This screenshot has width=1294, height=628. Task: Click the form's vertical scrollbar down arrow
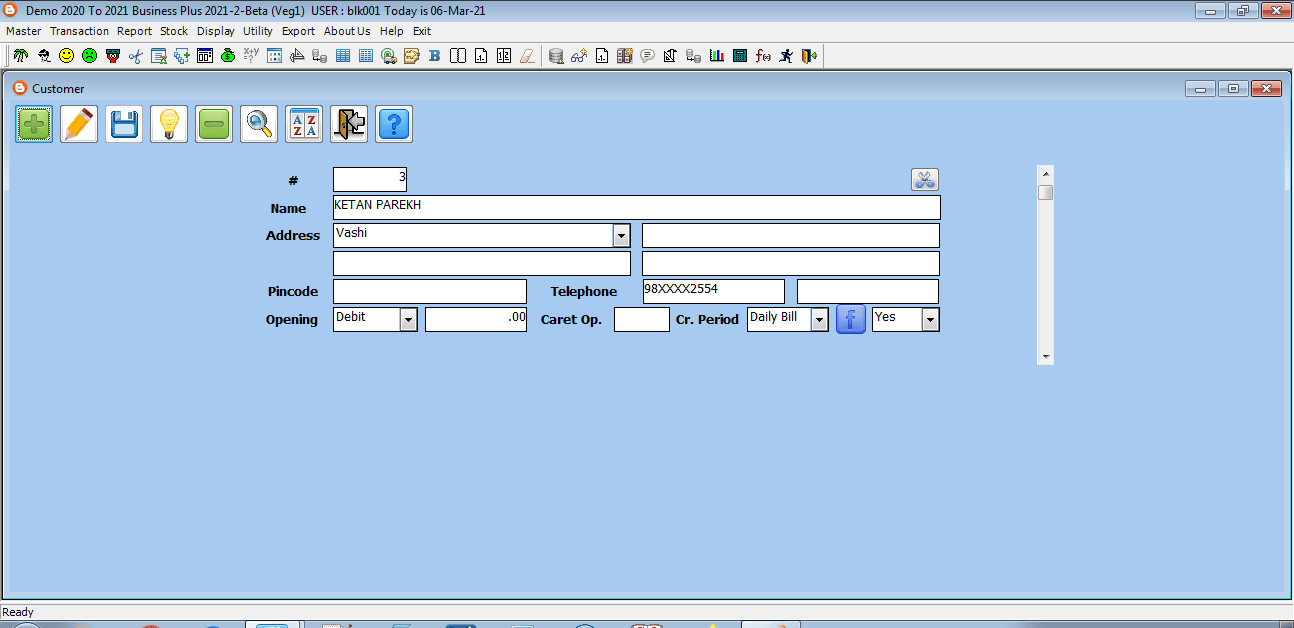tap(1045, 356)
